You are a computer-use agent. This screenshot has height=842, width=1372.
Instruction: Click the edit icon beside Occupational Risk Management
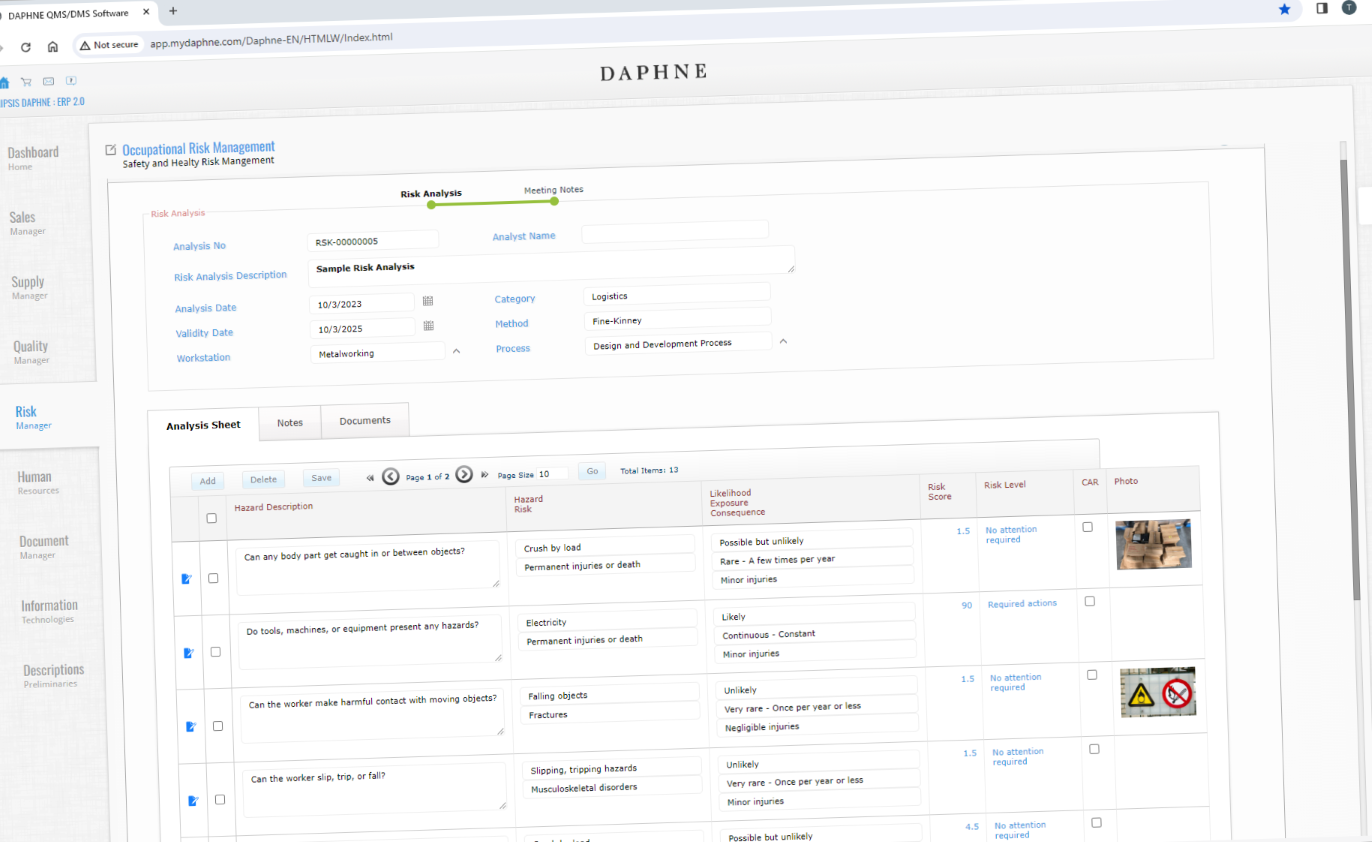click(x=111, y=150)
